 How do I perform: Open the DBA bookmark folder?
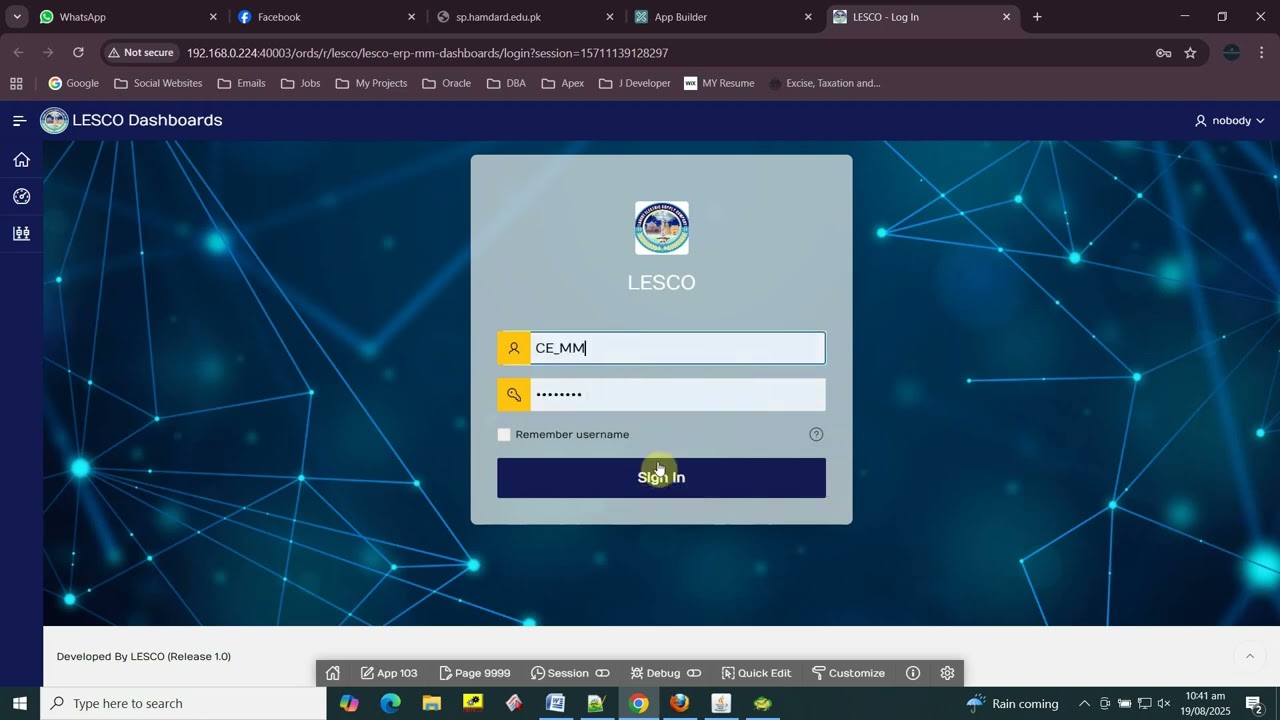coord(506,83)
